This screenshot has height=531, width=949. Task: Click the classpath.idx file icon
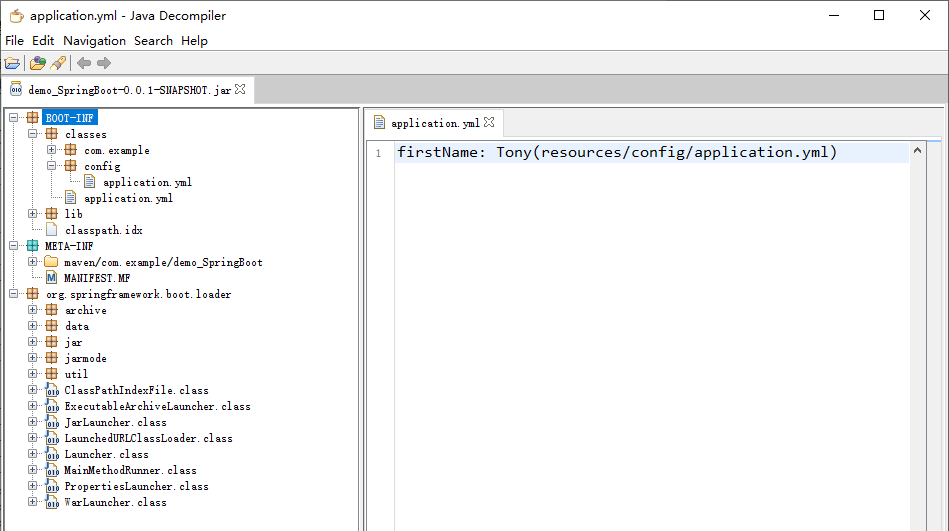click(51, 229)
